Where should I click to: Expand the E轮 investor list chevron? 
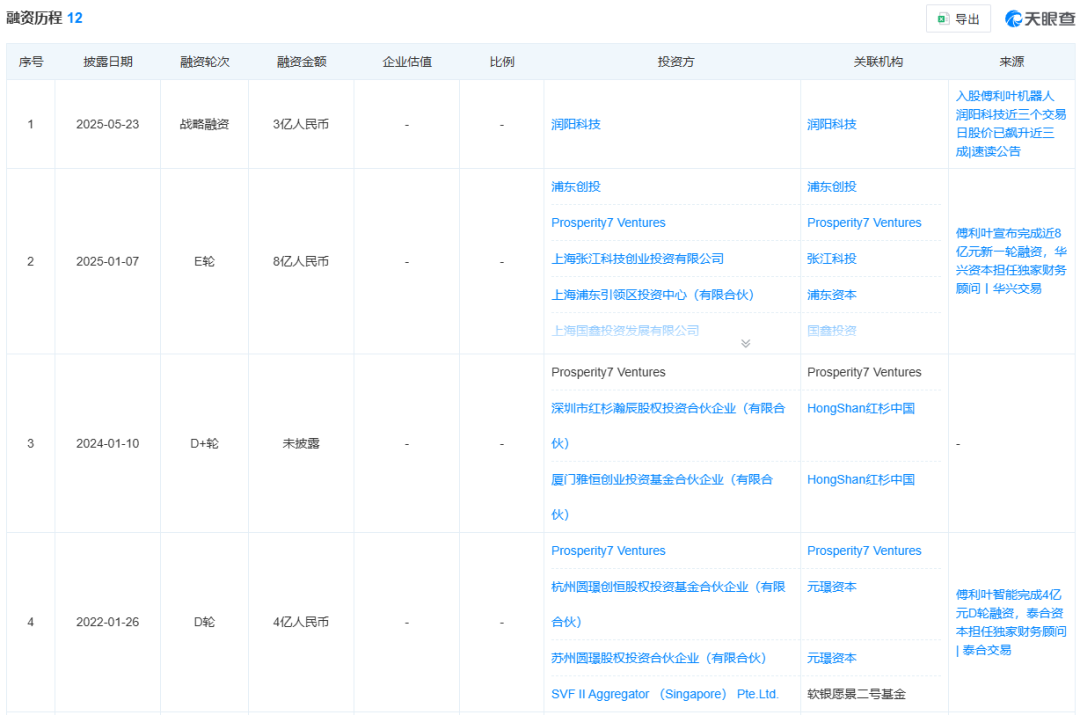coord(745,343)
